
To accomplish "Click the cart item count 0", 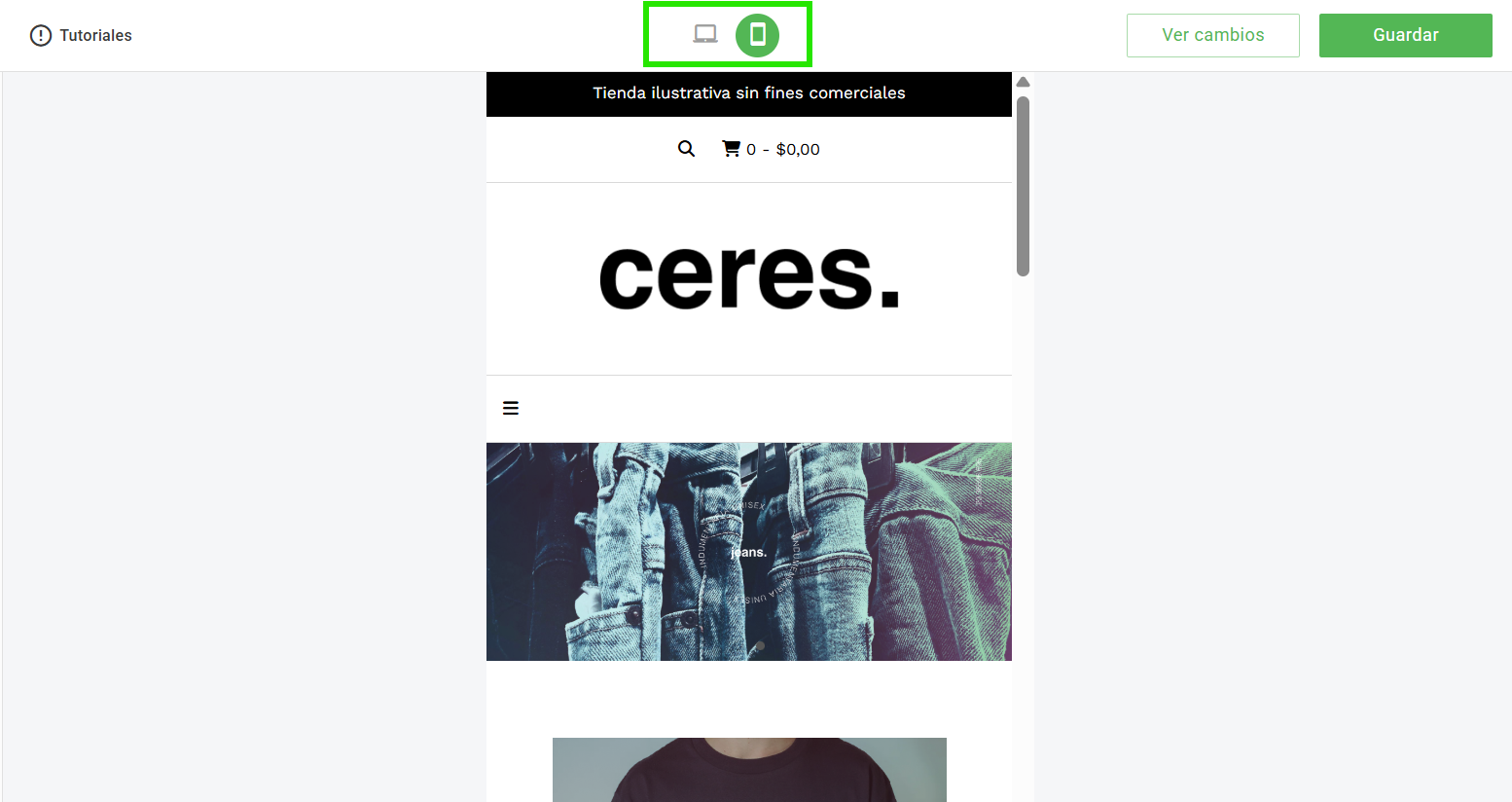I will (x=751, y=149).
